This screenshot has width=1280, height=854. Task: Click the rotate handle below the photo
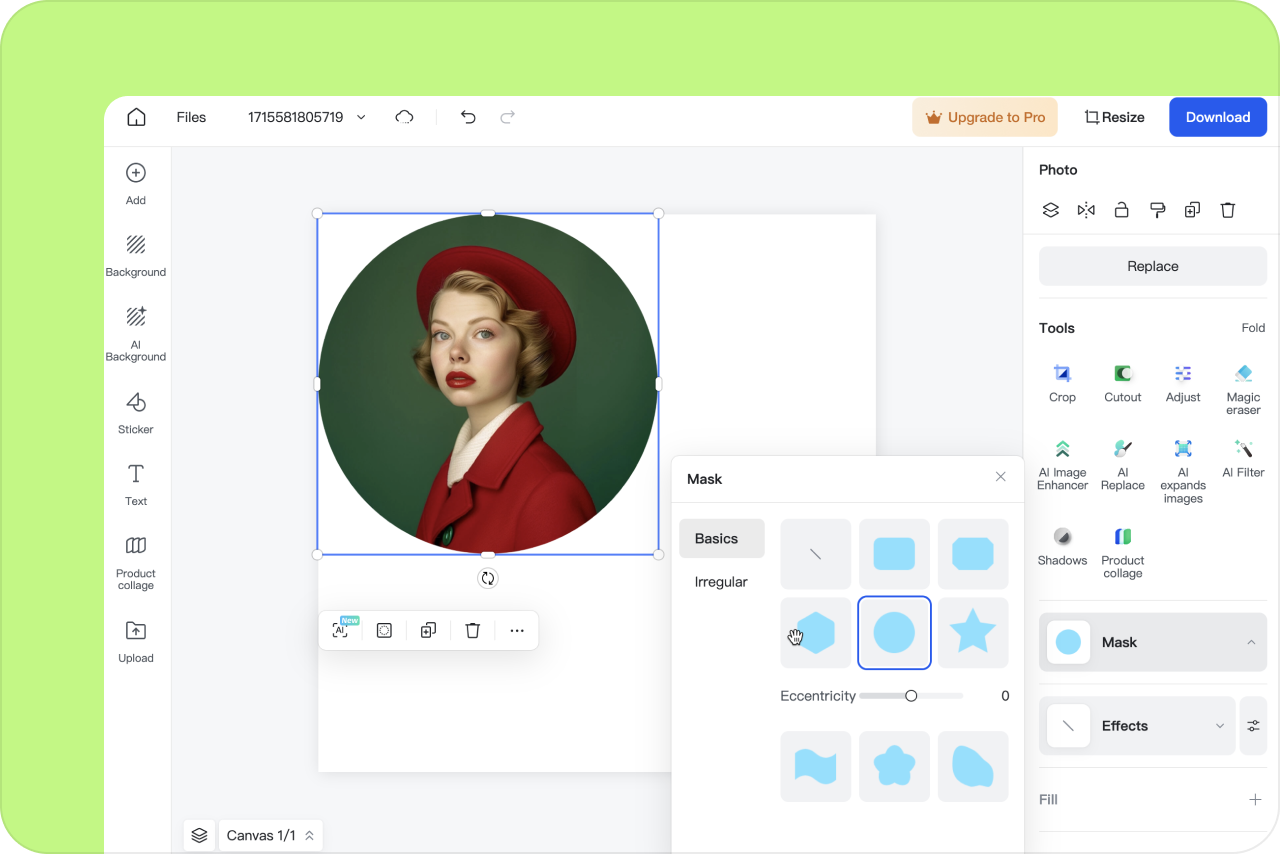[x=488, y=578]
